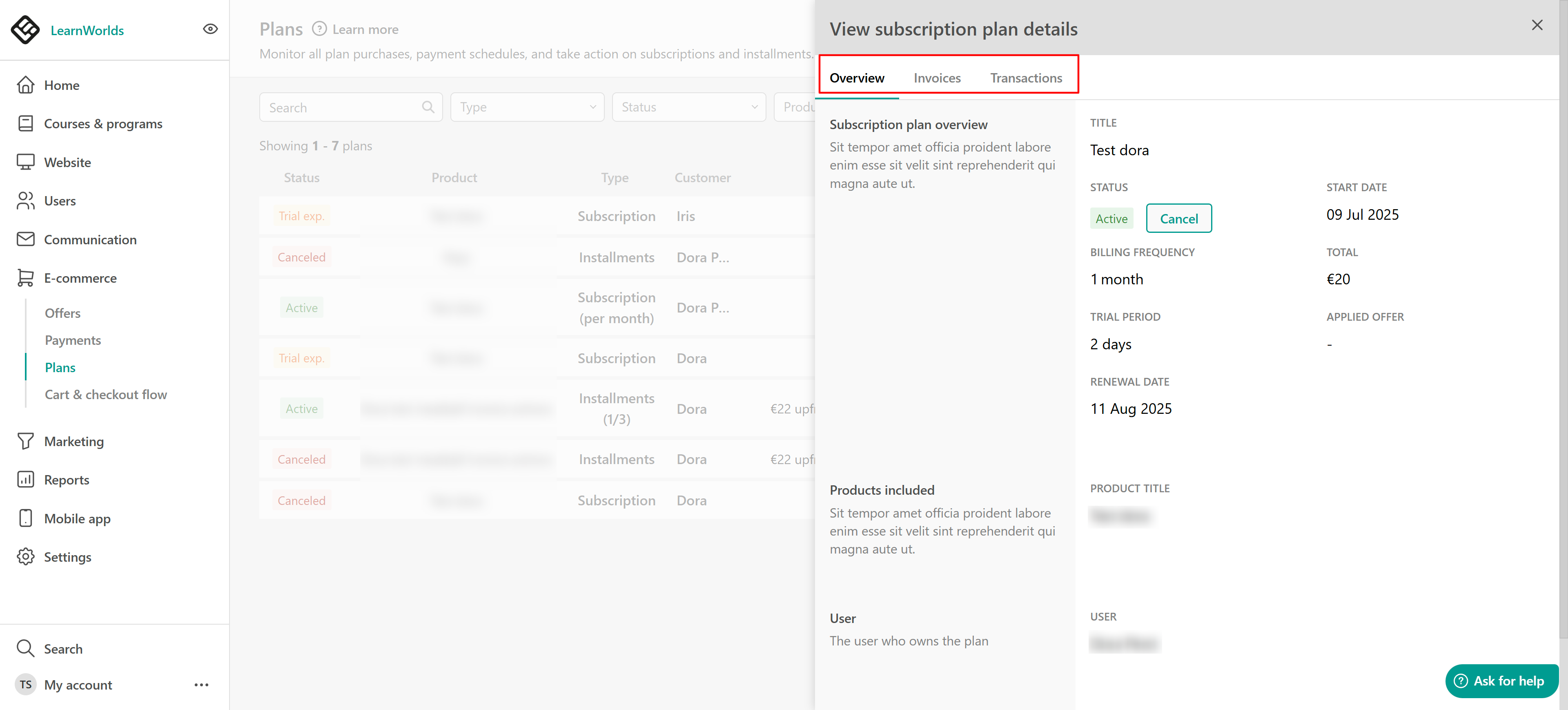Click the Learn more link
The height and width of the screenshot is (710, 1568).
tap(365, 29)
